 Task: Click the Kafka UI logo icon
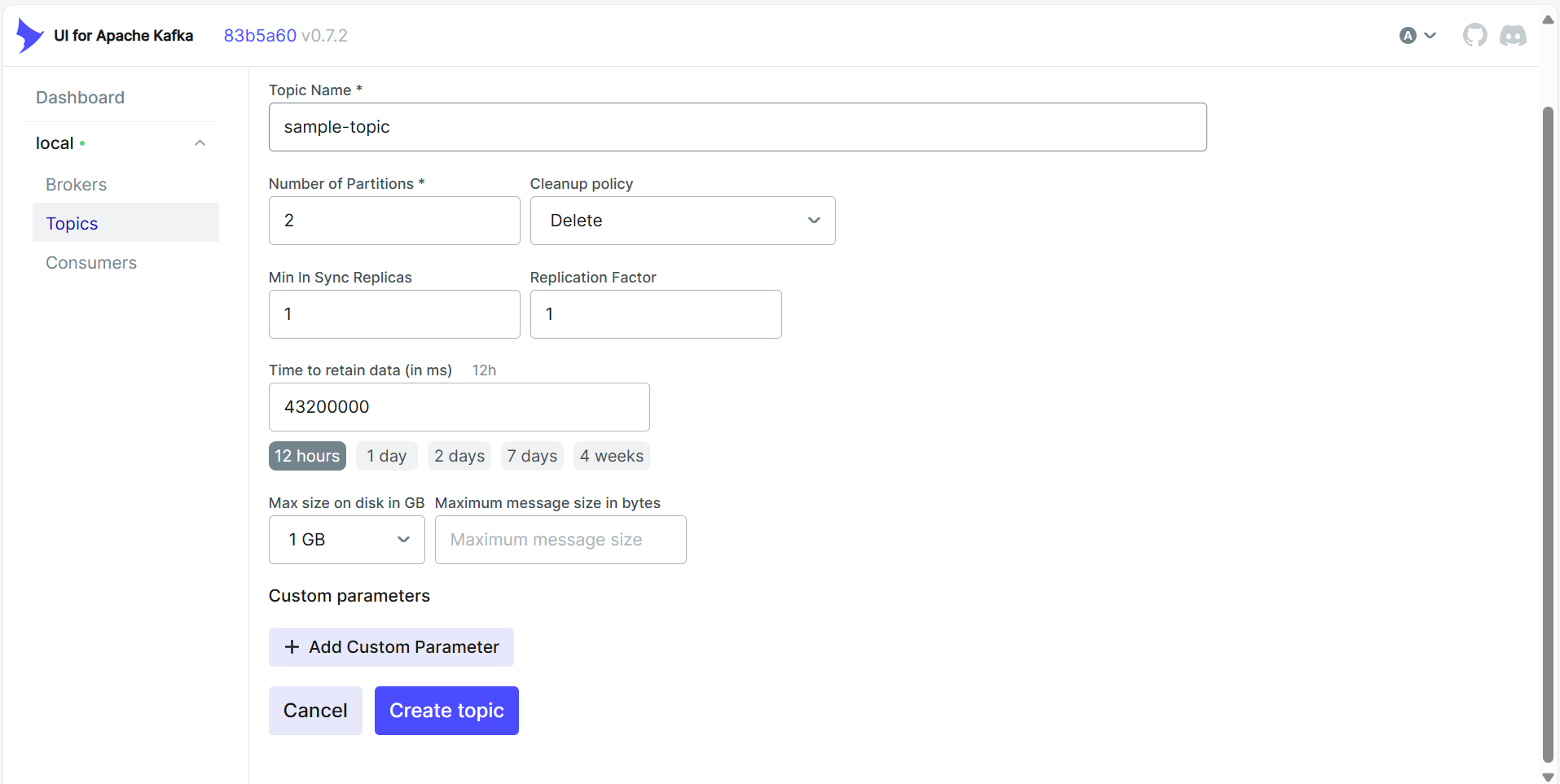click(x=29, y=36)
